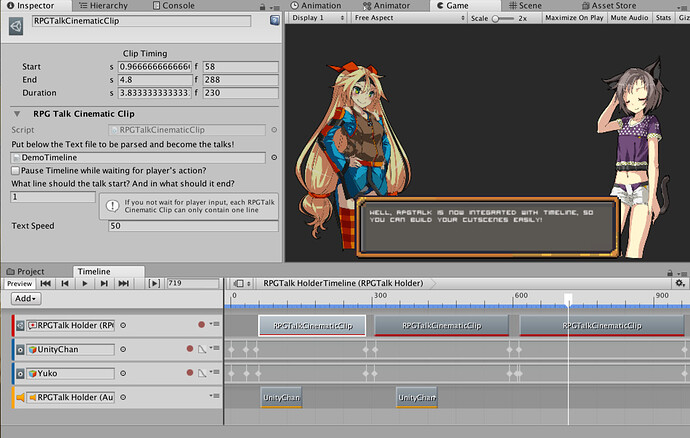Screen dimensions: 690x438
Task: Toggle the Timeline Preview button
Action: [19, 283]
